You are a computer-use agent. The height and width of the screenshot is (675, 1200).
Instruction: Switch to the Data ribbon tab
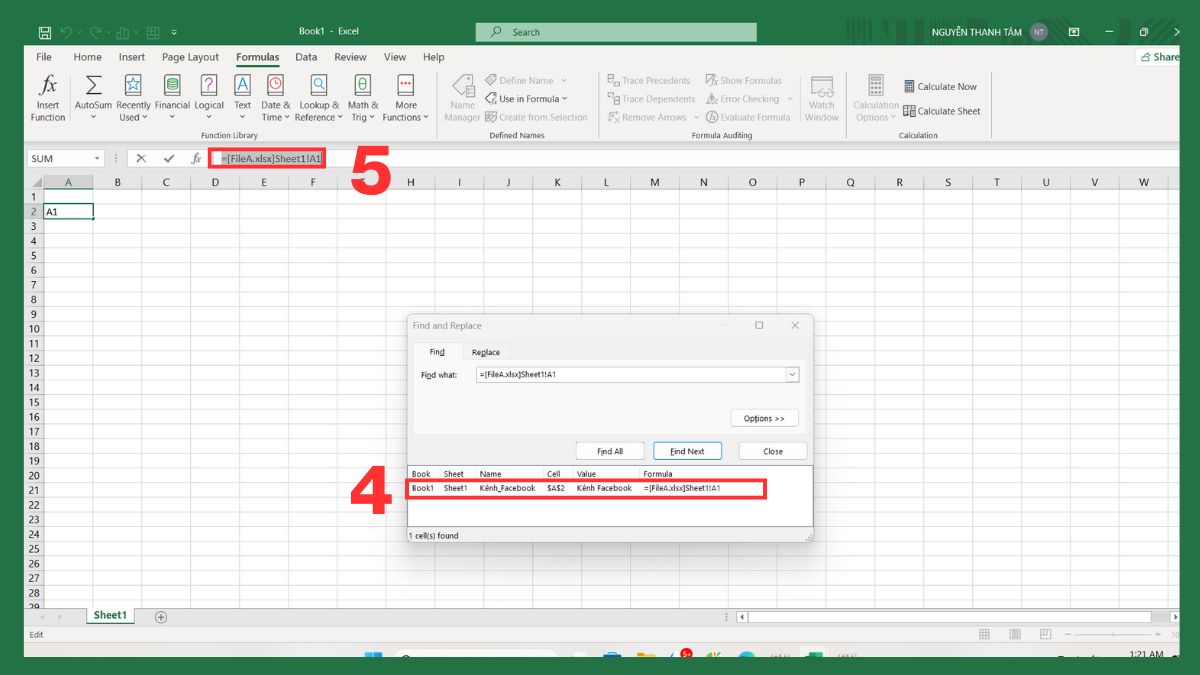pos(306,57)
